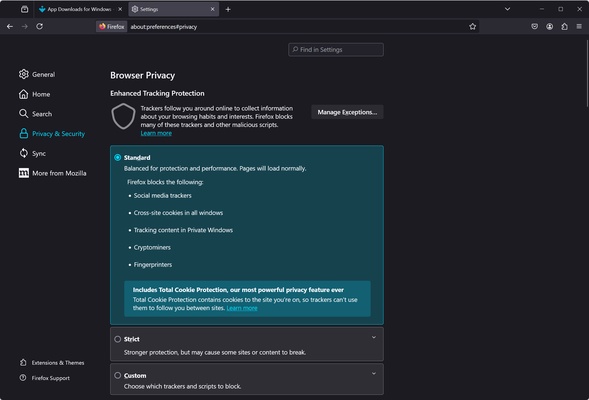Open Firefox Support link
This screenshot has height=400, width=589.
click(45, 378)
